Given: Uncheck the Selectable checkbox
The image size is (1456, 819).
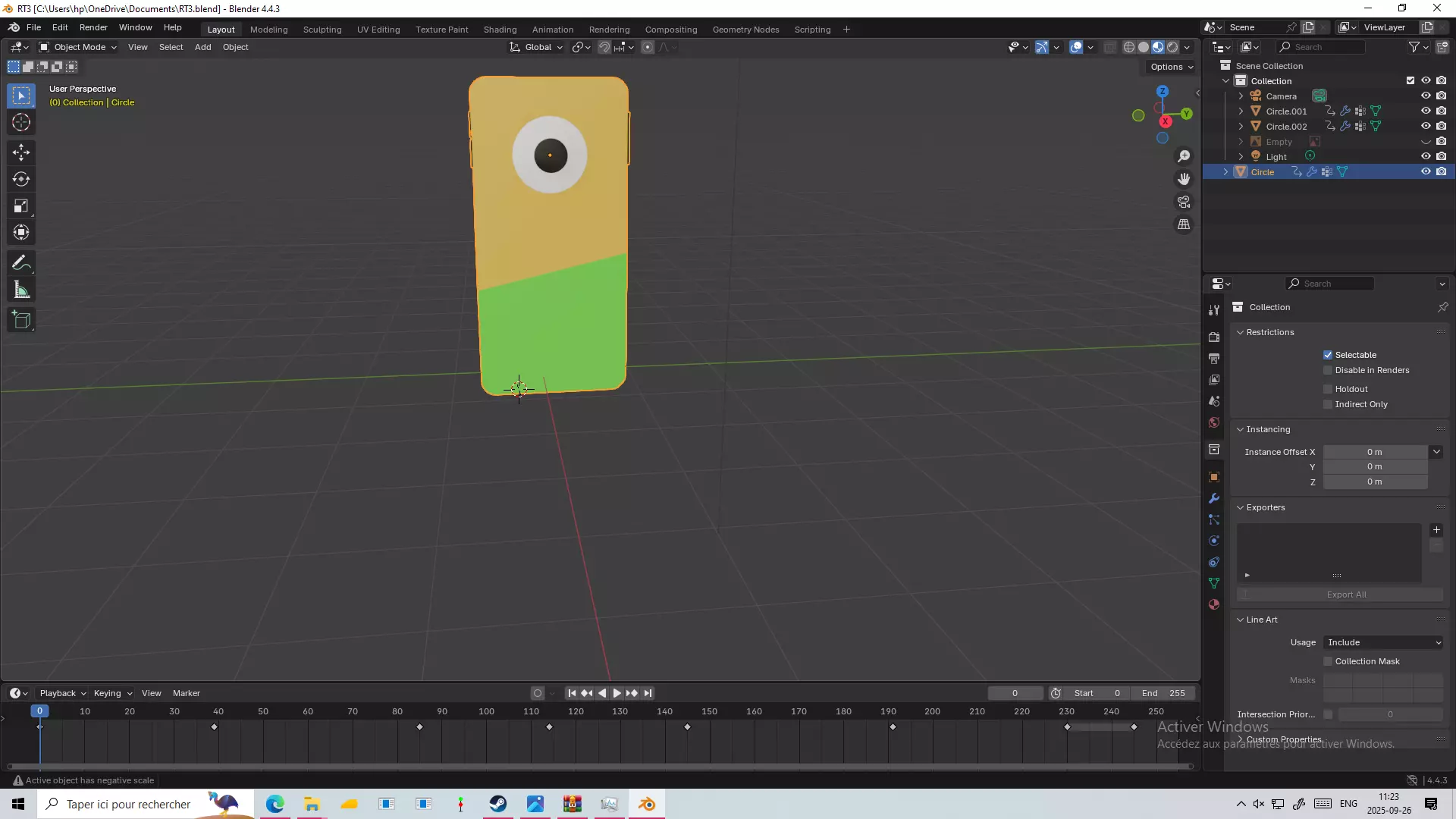Looking at the screenshot, I should [x=1328, y=355].
